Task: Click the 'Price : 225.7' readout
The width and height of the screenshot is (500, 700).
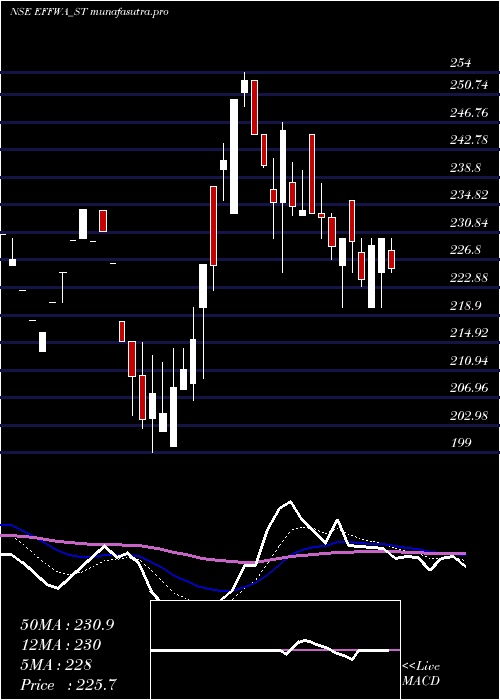Action: point(69,685)
